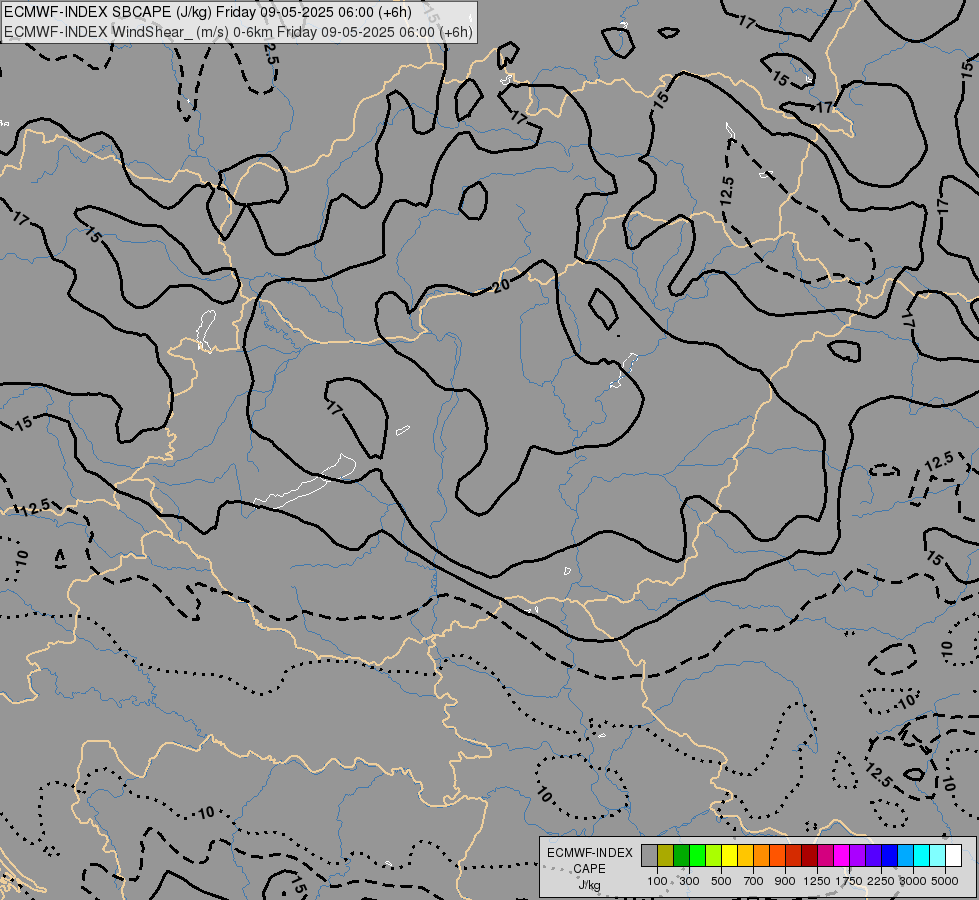Click the 2250 tick label in legend

tap(881, 881)
